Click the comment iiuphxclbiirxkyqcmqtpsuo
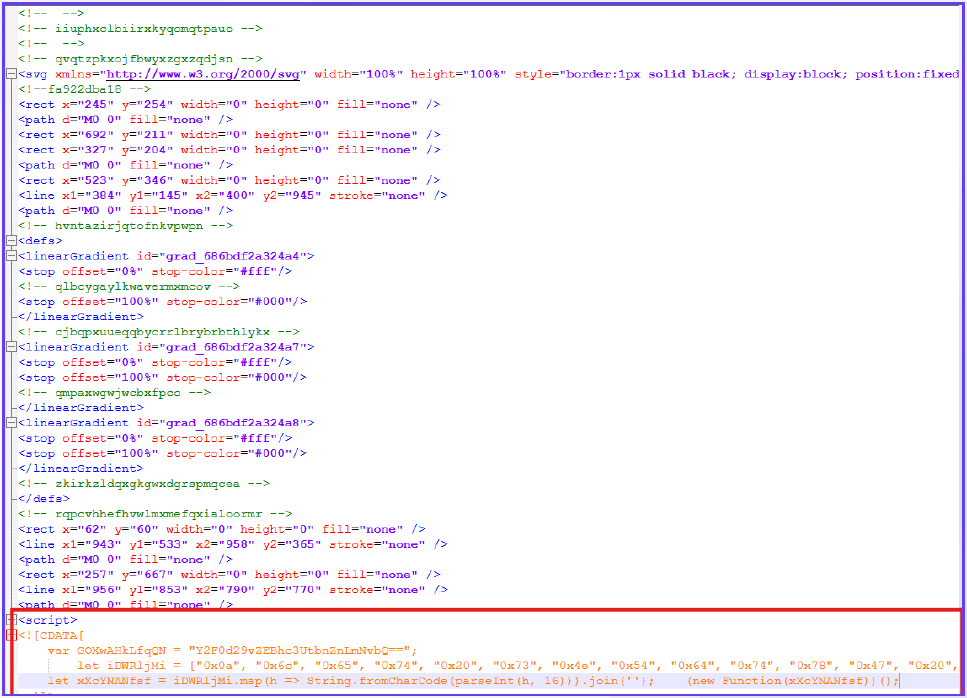Viewport: 967px width, 698px height. pyautogui.click(x=140, y=28)
